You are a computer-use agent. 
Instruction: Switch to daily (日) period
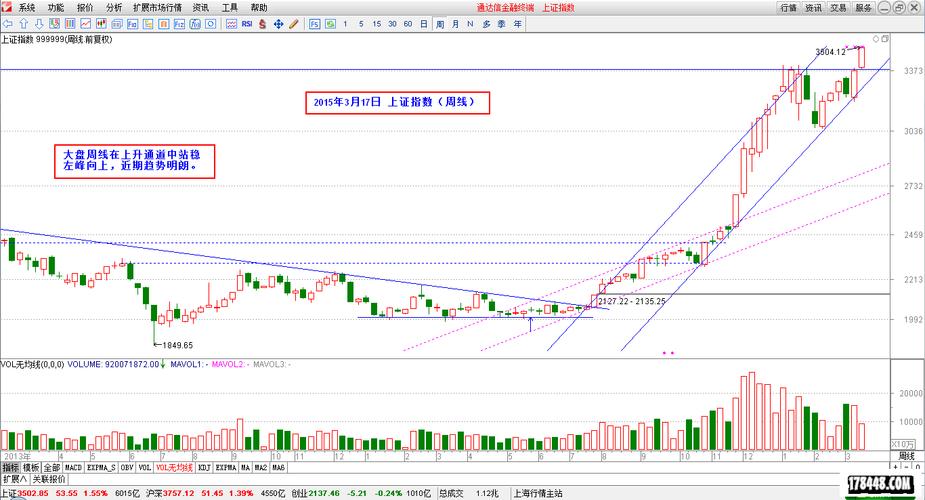click(424, 24)
